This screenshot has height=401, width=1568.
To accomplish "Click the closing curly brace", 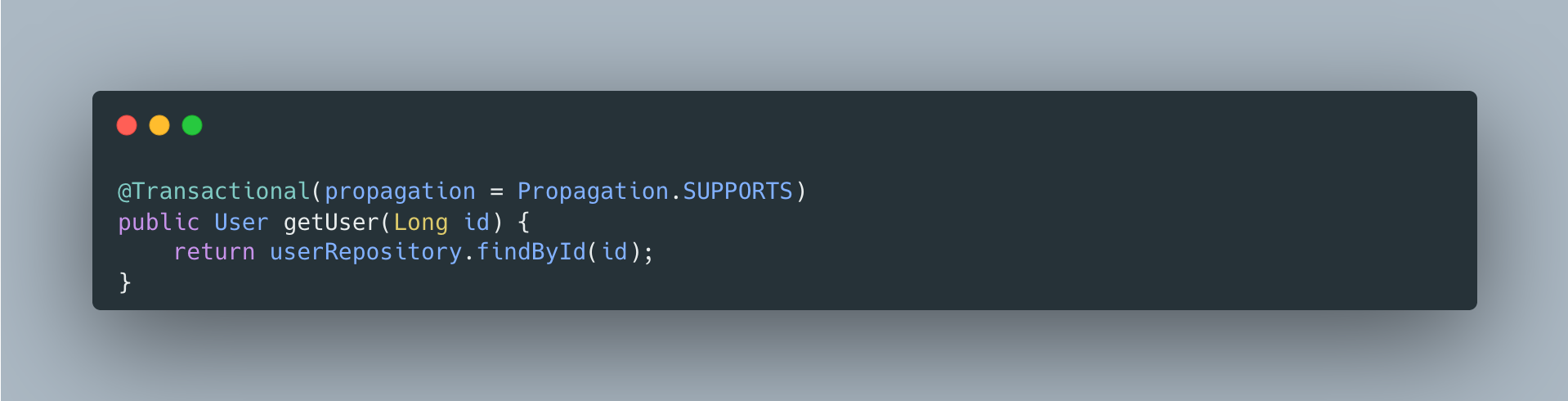I will pos(125,282).
